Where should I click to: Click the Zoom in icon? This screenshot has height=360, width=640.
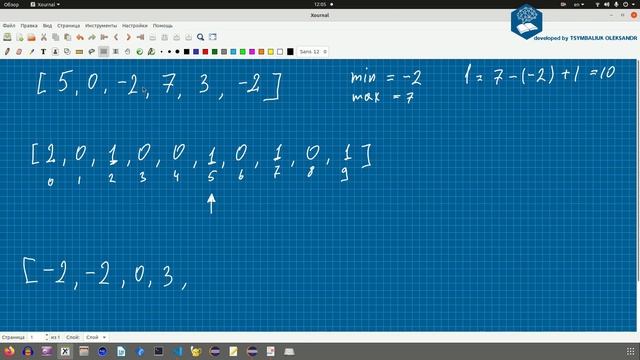pyautogui.click(x=176, y=37)
